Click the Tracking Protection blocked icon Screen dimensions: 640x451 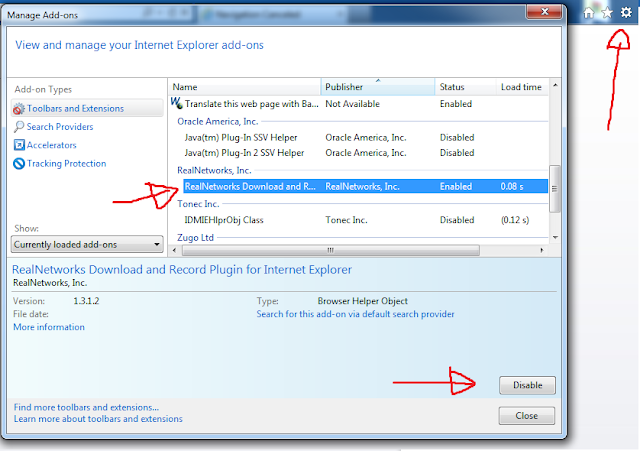tap(19, 163)
